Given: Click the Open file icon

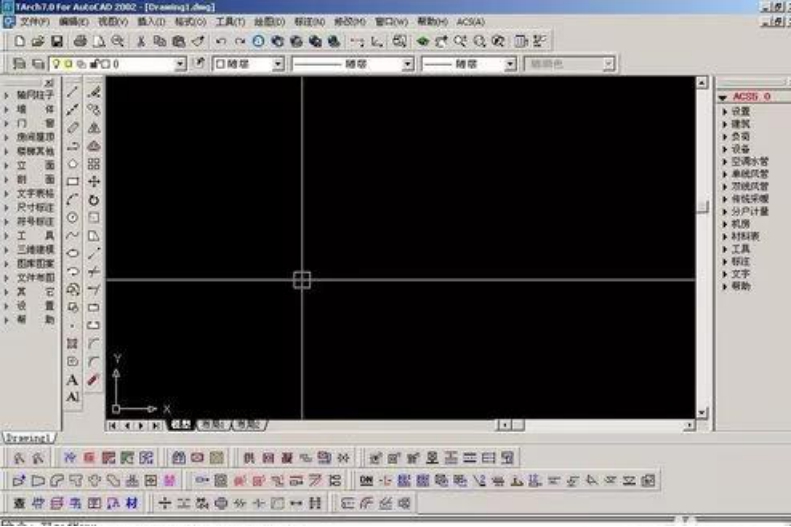Looking at the screenshot, I should [x=38, y=41].
